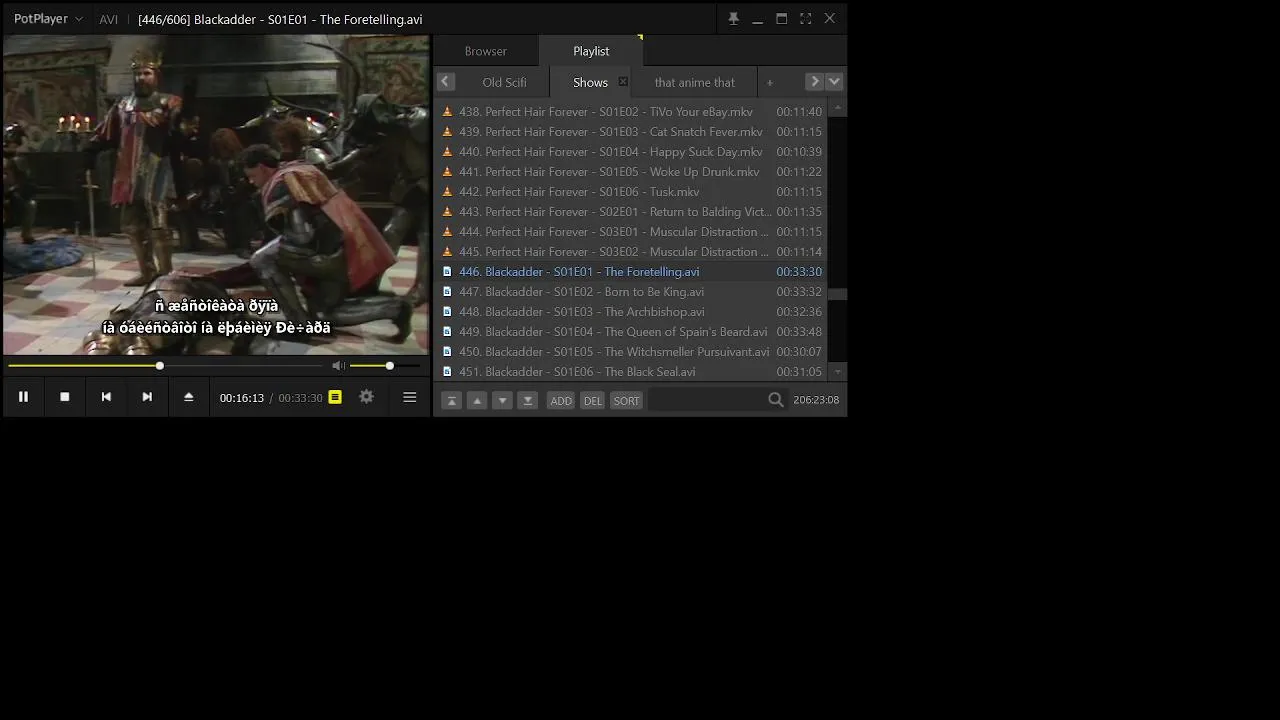The width and height of the screenshot is (1280, 720).
Task: Click the eject/open file icon
Action: pos(188,397)
